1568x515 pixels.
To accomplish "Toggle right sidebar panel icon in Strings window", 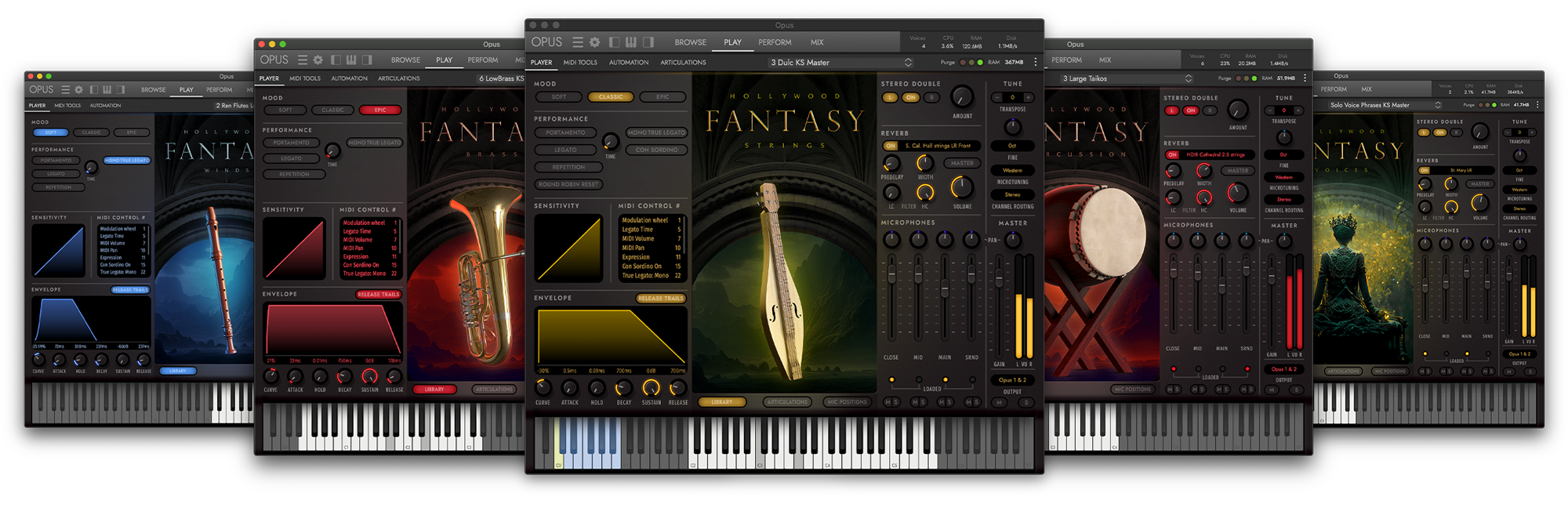I will click(648, 42).
